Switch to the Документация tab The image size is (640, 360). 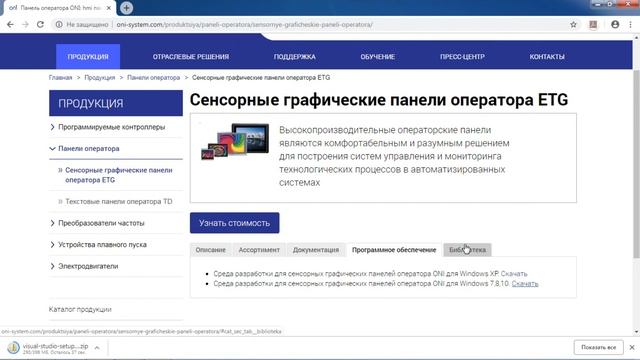tap(316, 250)
